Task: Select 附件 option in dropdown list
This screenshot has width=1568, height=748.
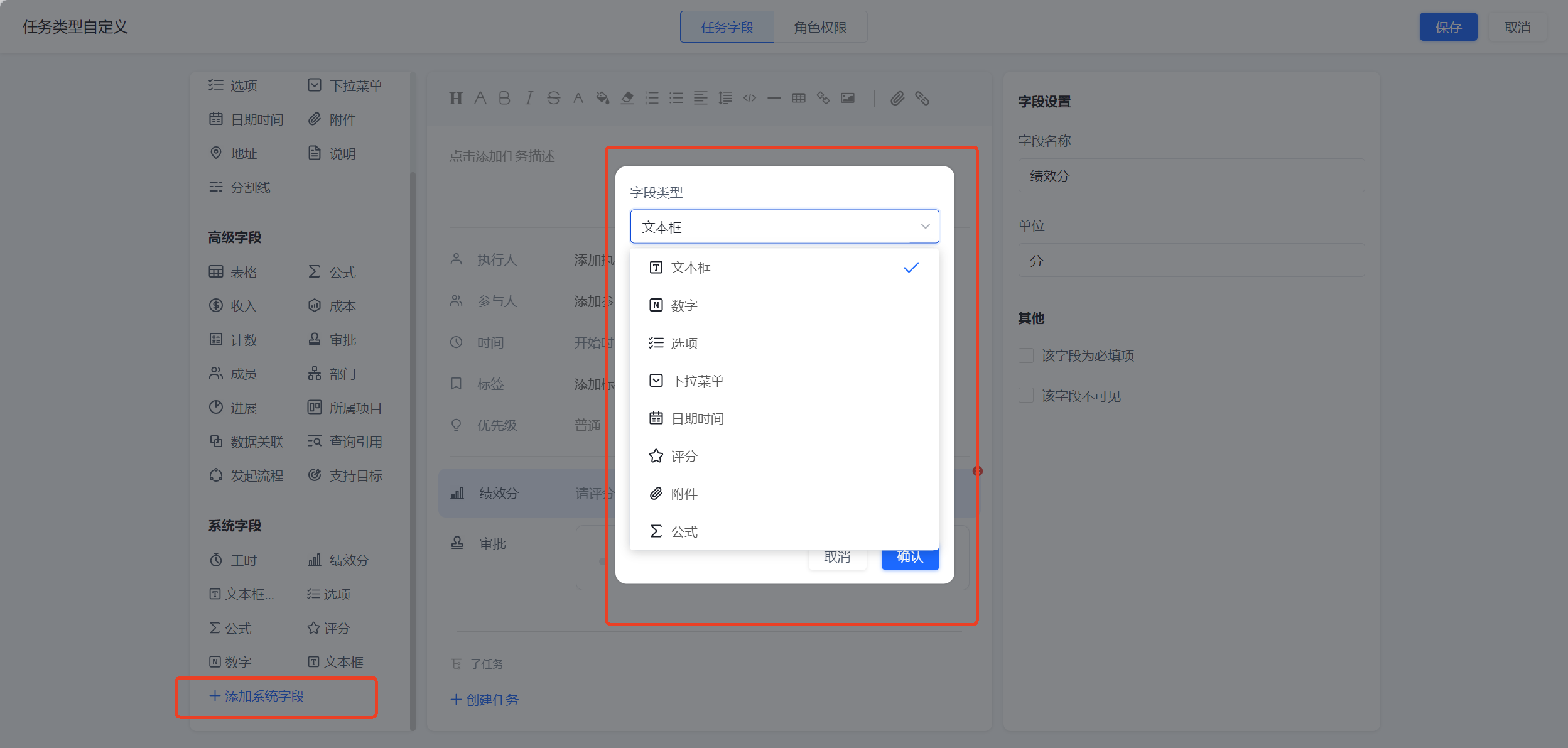Action: point(784,494)
